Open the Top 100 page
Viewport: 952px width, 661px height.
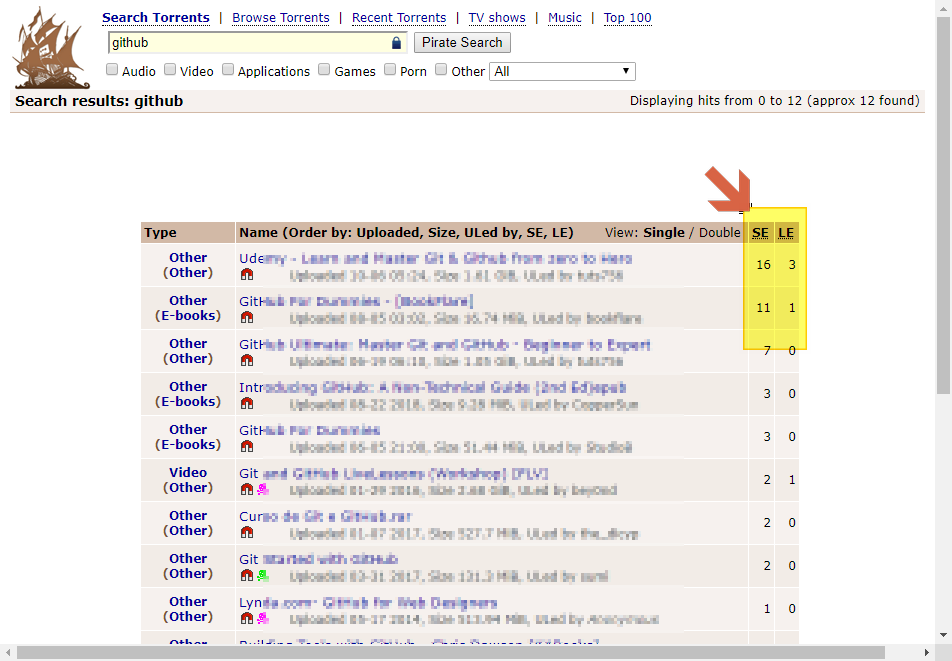[627, 18]
